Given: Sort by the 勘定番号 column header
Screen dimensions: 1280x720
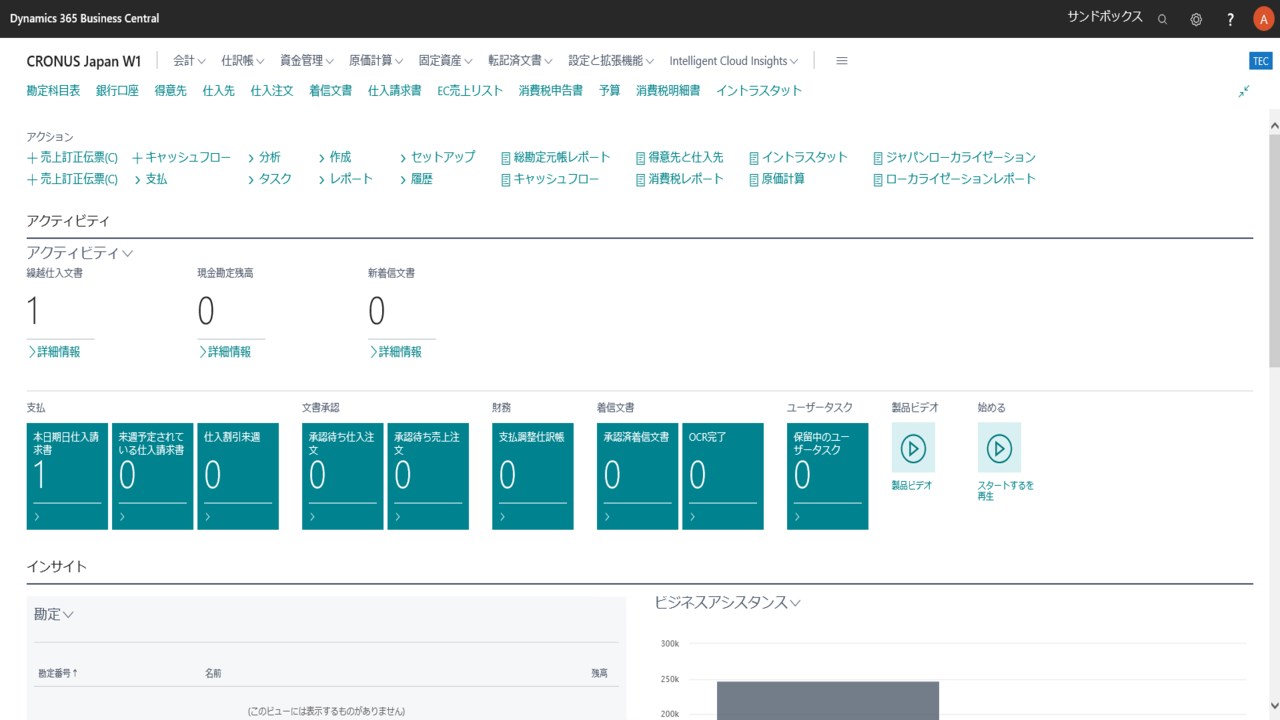Looking at the screenshot, I should (58, 673).
